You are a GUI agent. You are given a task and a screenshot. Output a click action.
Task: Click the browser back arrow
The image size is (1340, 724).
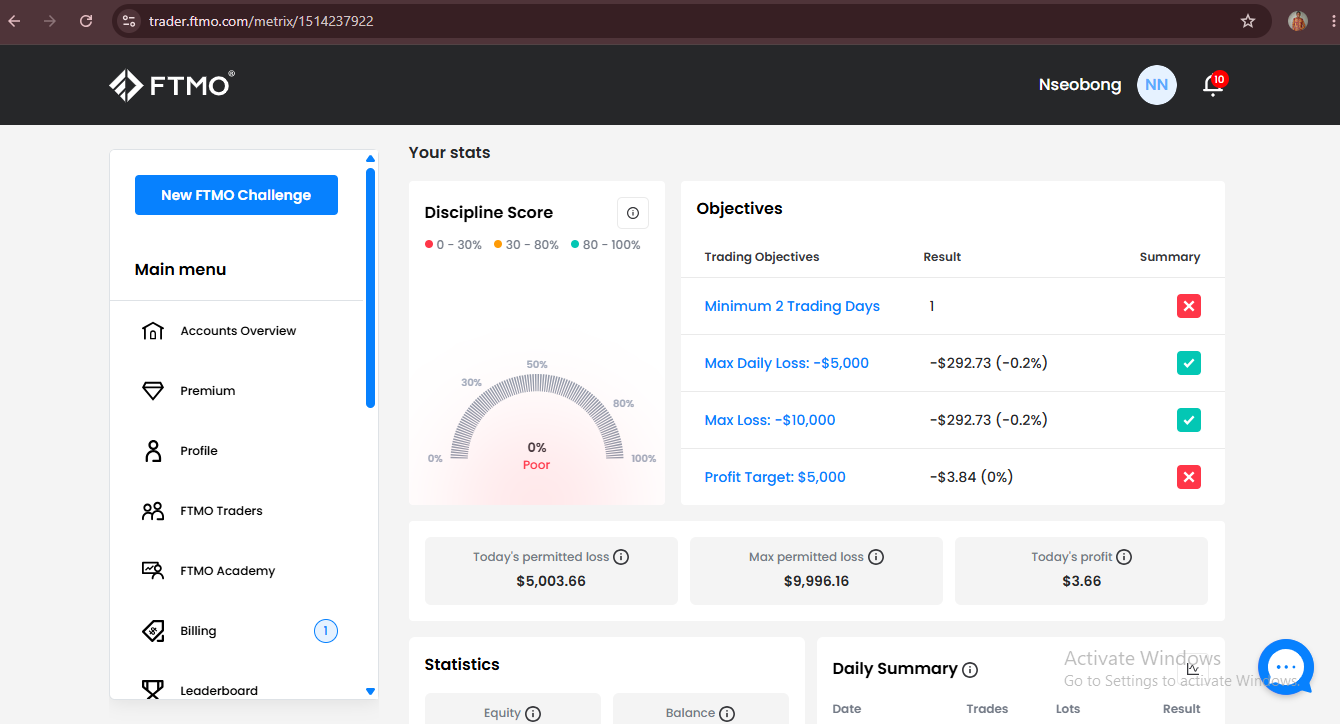tap(14, 21)
